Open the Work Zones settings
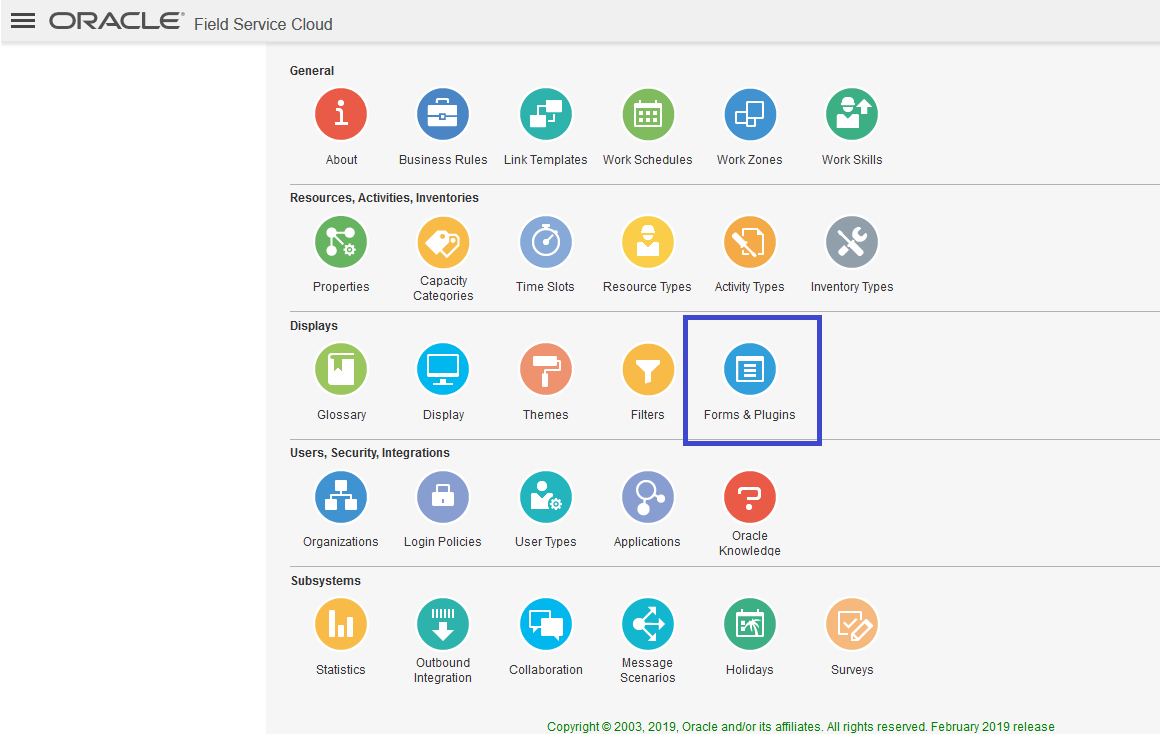The height and width of the screenshot is (734, 1160). (x=750, y=113)
